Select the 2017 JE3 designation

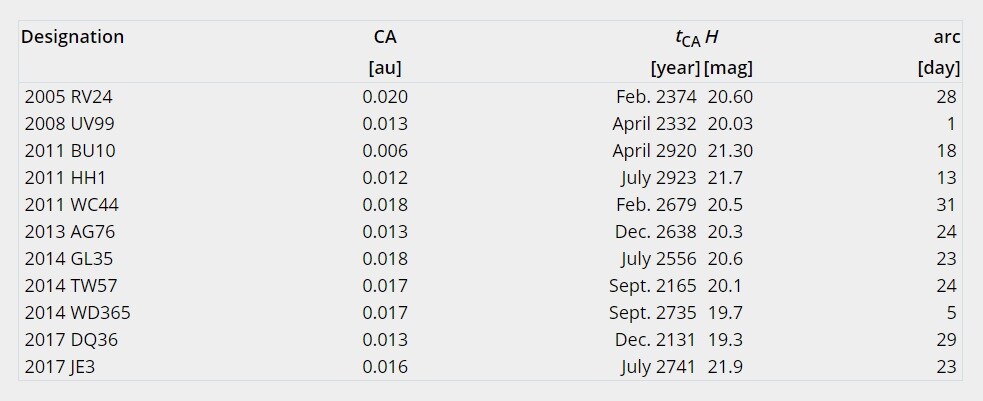pos(60,367)
